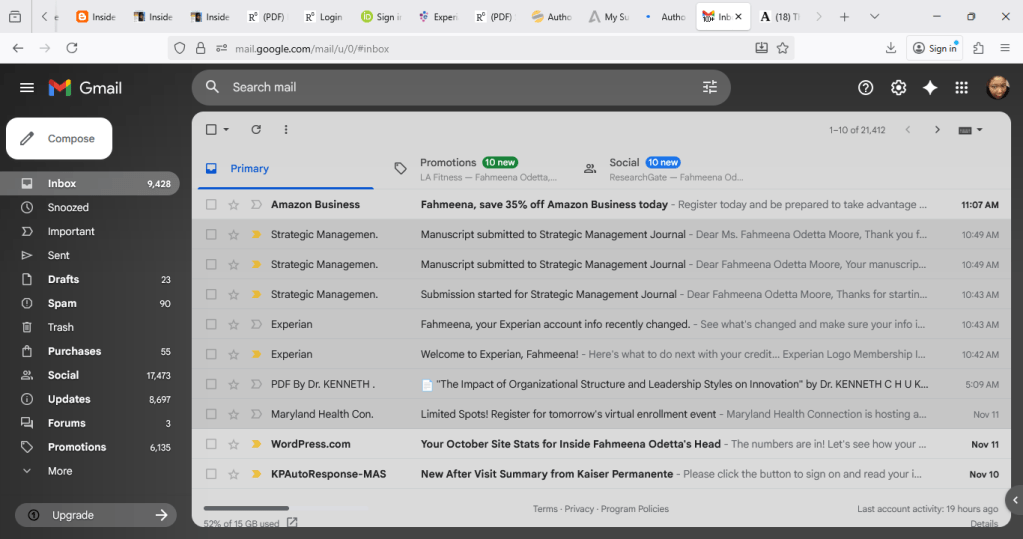Check the select-all checkbox above the mail list

click(211, 129)
